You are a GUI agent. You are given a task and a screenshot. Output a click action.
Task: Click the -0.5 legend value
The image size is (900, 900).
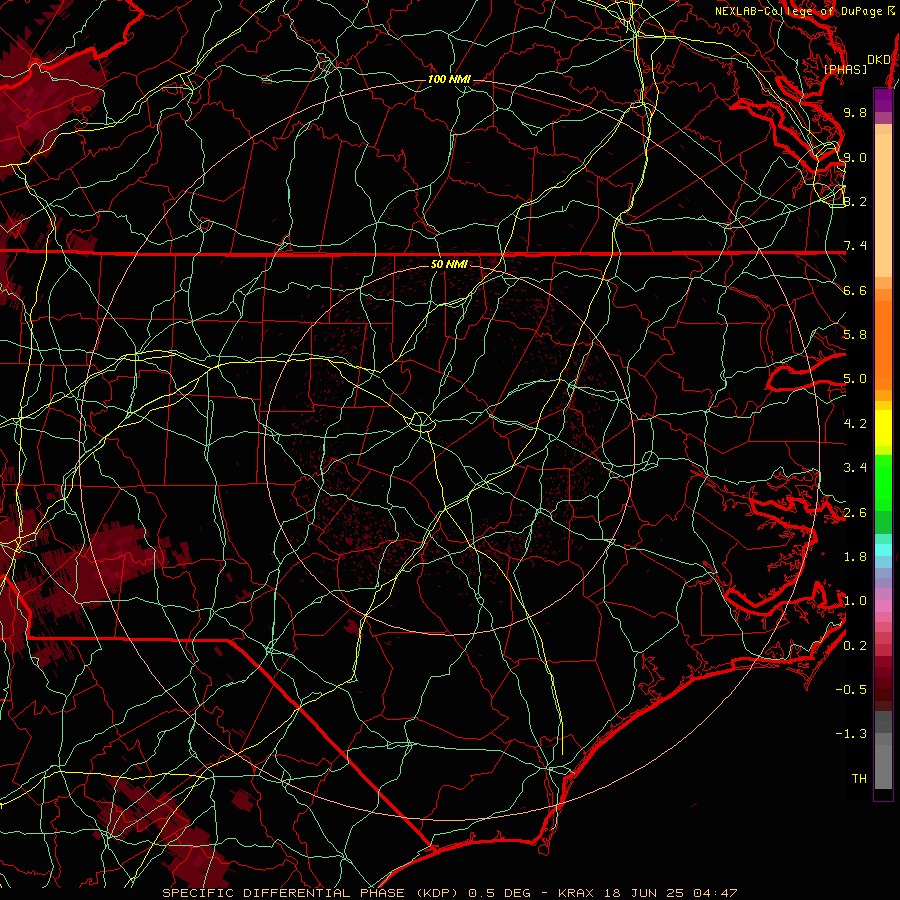[851, 690]
